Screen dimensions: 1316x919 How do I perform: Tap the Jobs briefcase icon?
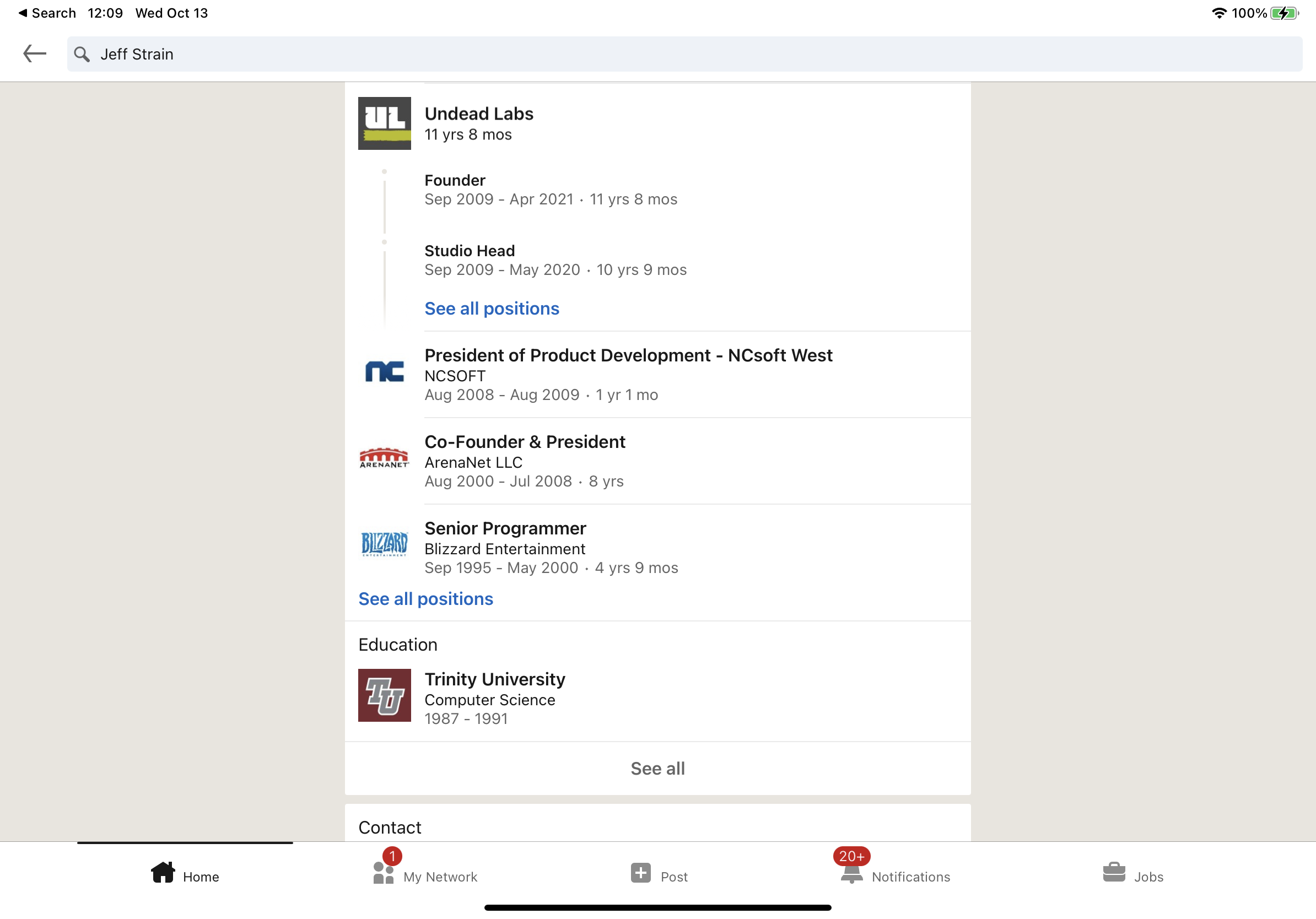pyautogui.click(x=1114, y=873)
